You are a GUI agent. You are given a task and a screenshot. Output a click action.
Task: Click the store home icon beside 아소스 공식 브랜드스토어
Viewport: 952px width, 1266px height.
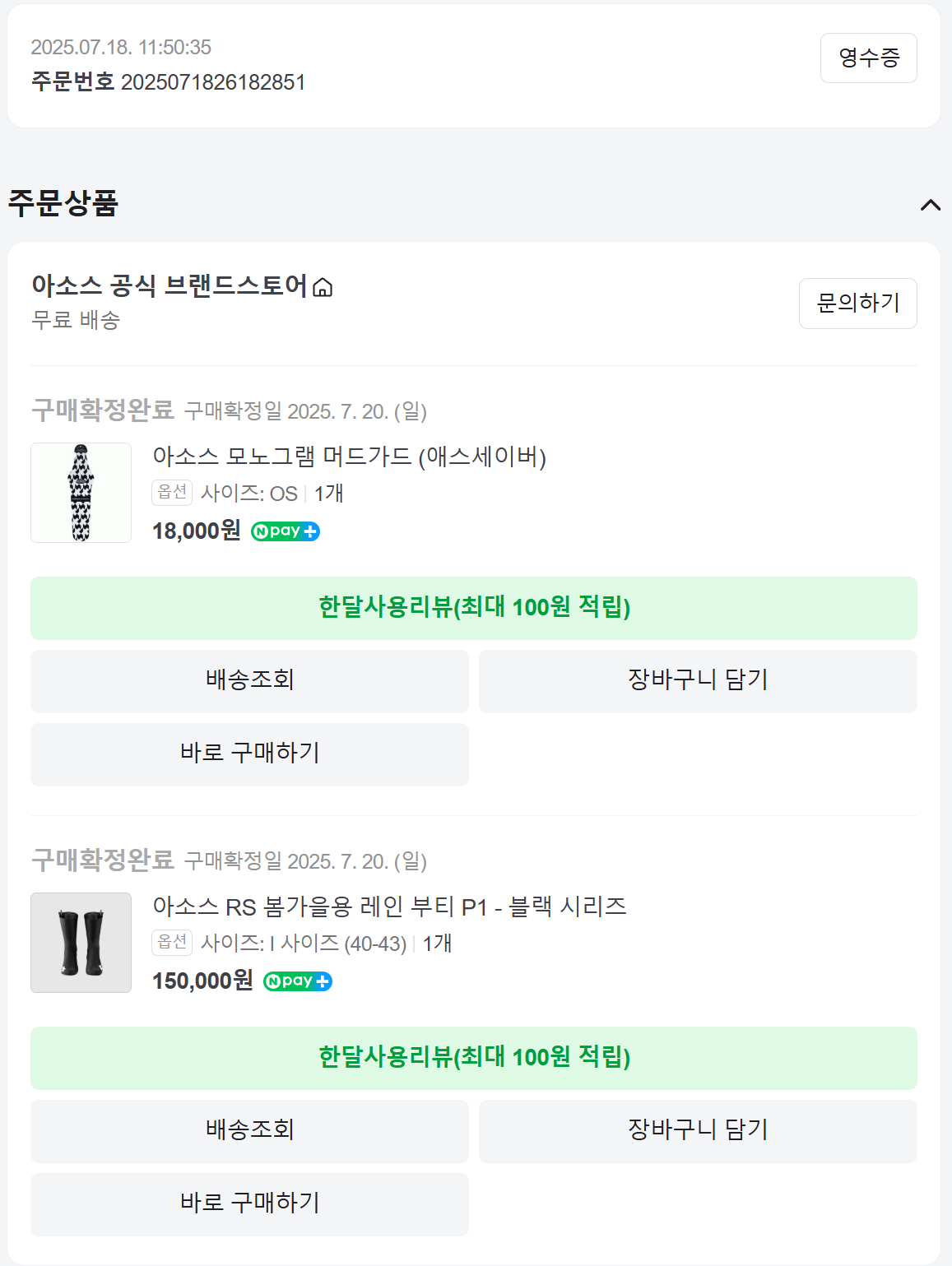(323, 287)
